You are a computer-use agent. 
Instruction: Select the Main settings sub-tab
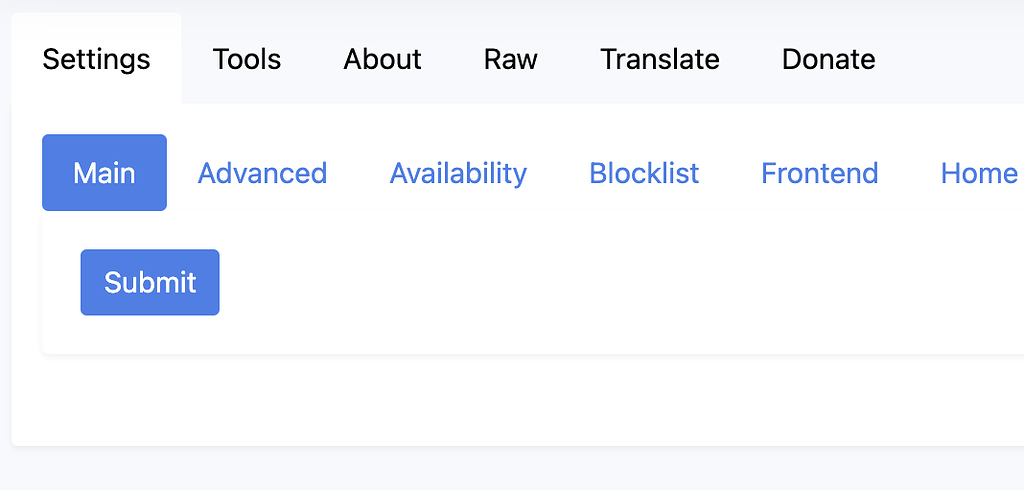[x=104, y=173]
